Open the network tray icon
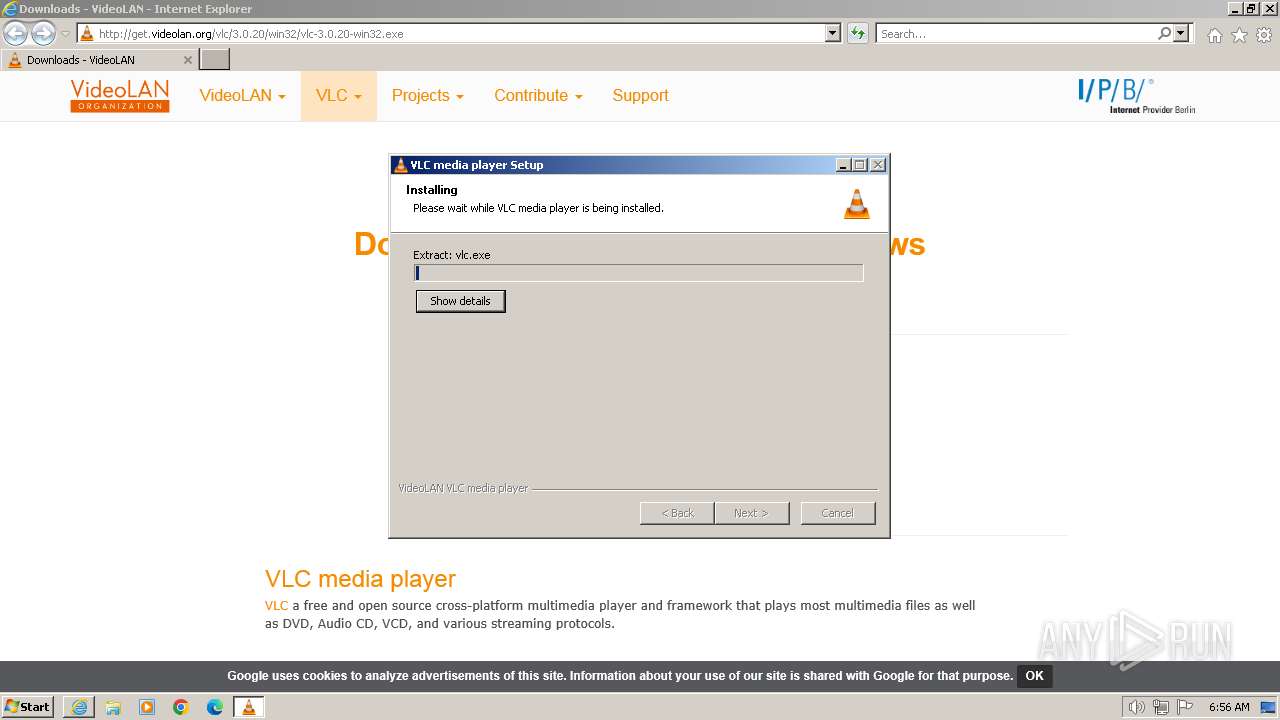Screen dimensions: 1280x720 point(1161,707)
